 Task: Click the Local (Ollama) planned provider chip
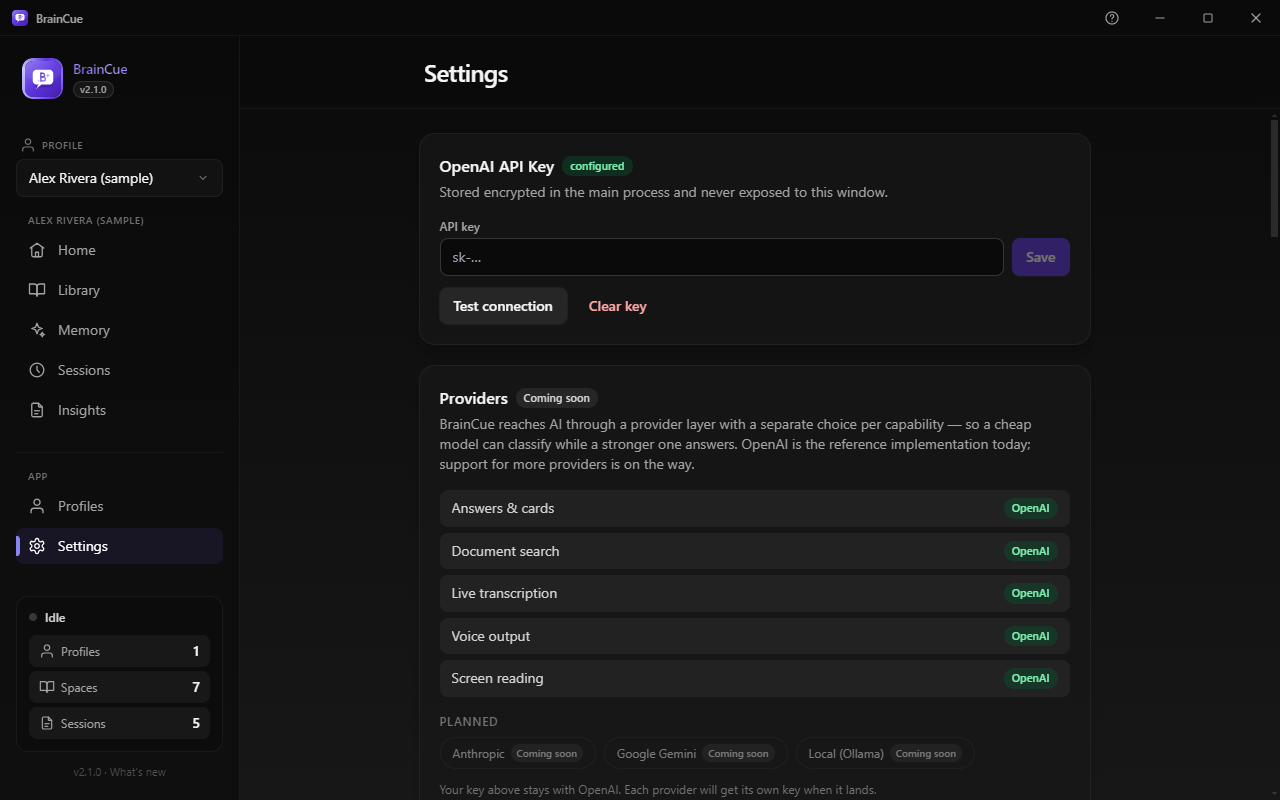pyautogui.click(x=884, y=753)
